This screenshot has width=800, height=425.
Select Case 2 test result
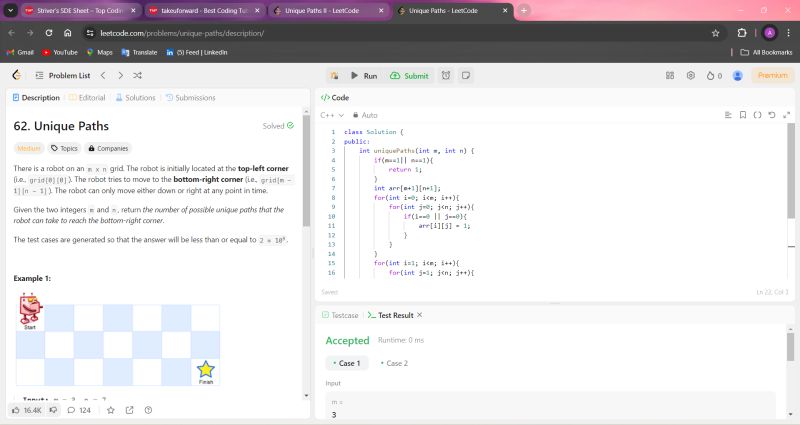(x=394, y=363)
